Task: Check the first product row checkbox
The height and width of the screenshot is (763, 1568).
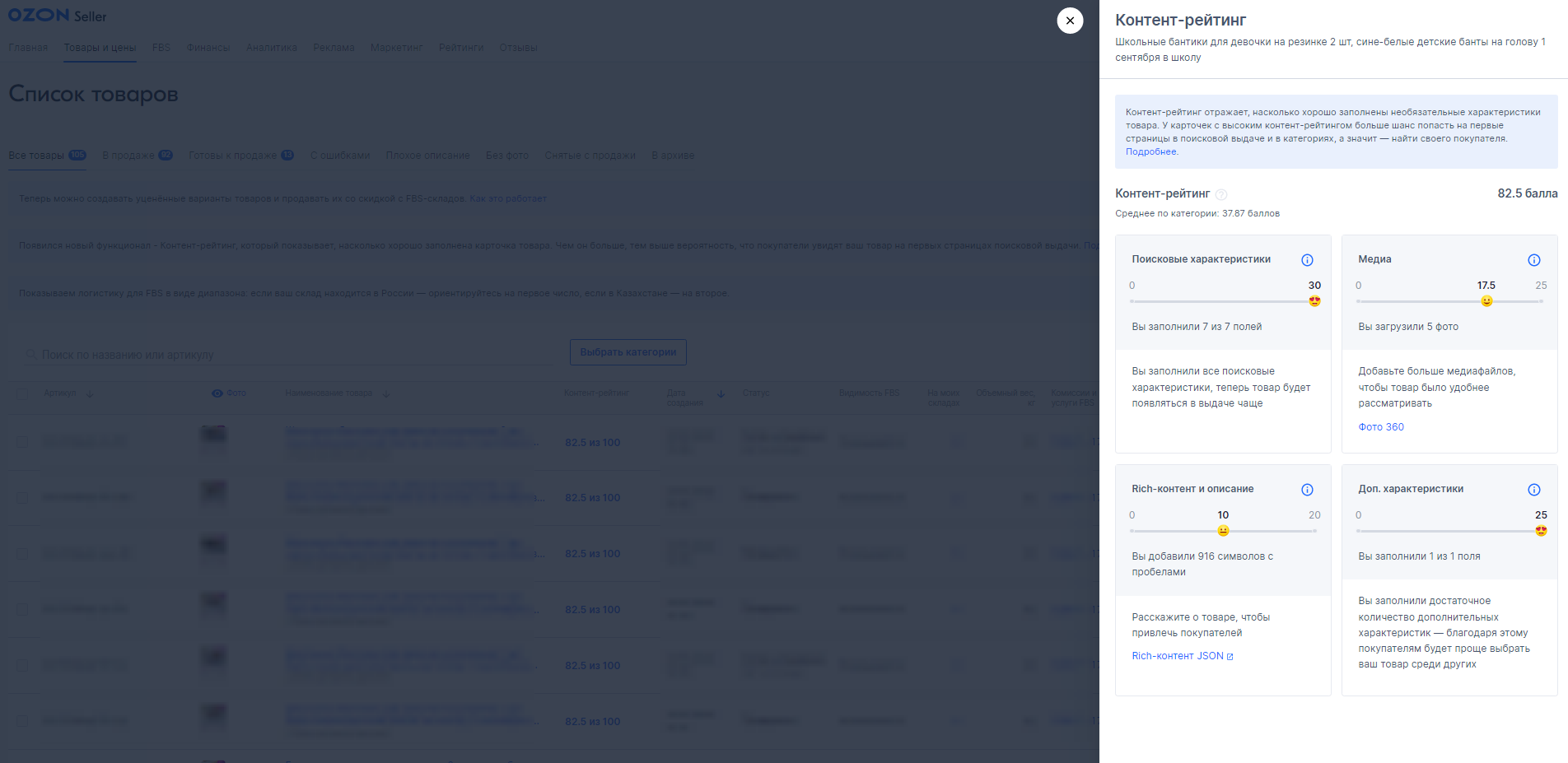Action: coord(22,442)
